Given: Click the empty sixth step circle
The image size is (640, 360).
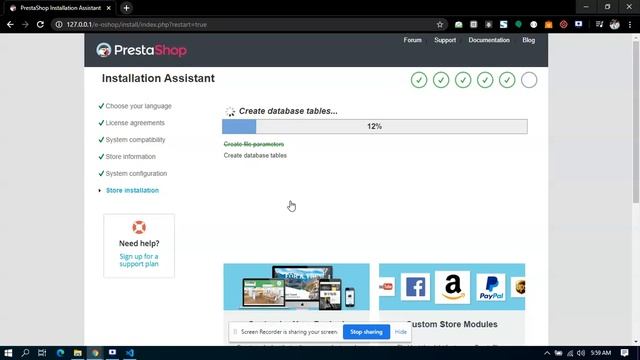Looking at the screenshot, I should [529, 80].
